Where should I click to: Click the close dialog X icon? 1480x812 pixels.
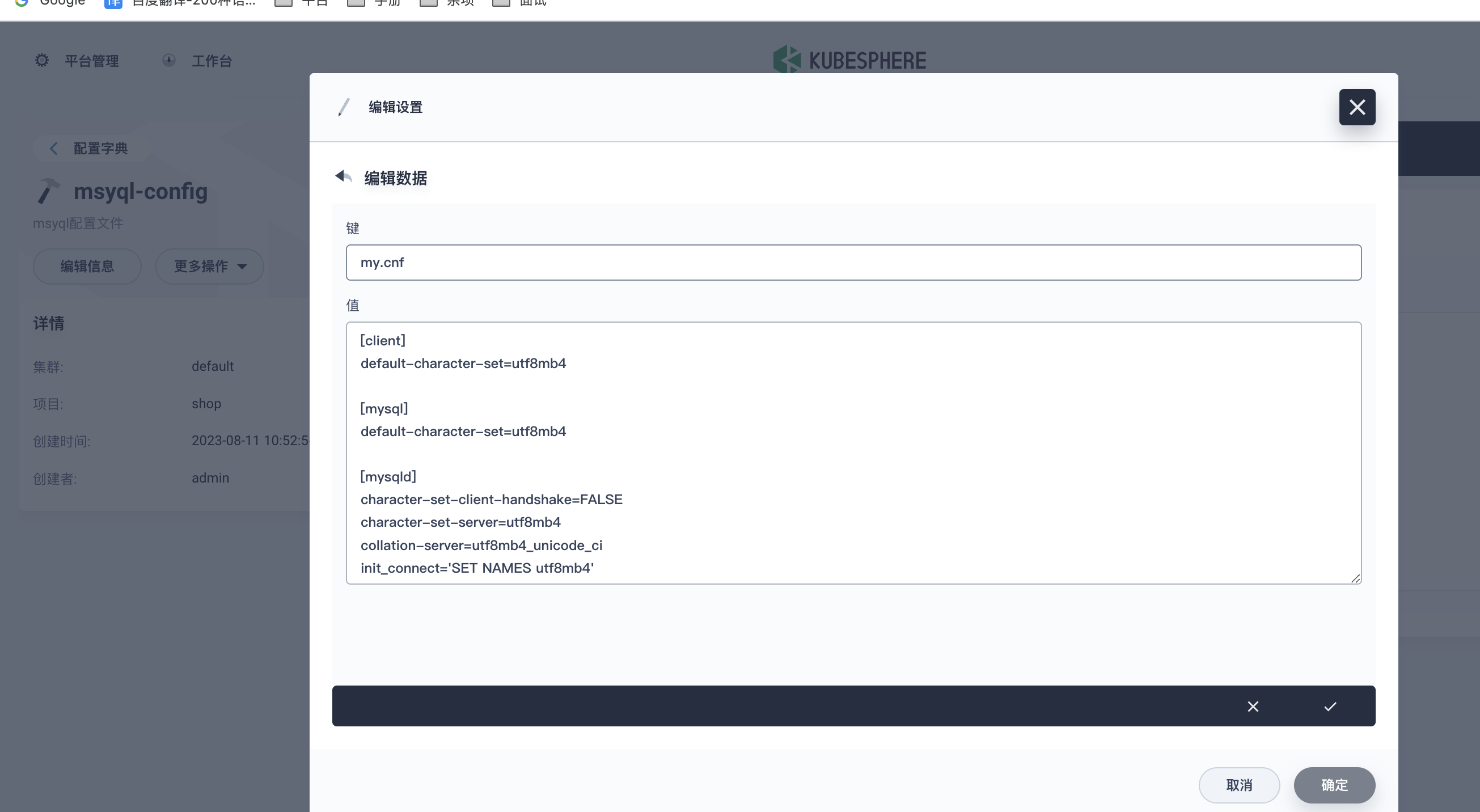pos(1357,106)
